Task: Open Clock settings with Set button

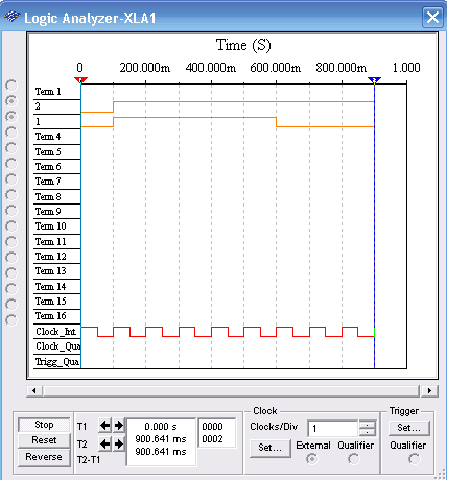Action: click(x=270, y=448)
